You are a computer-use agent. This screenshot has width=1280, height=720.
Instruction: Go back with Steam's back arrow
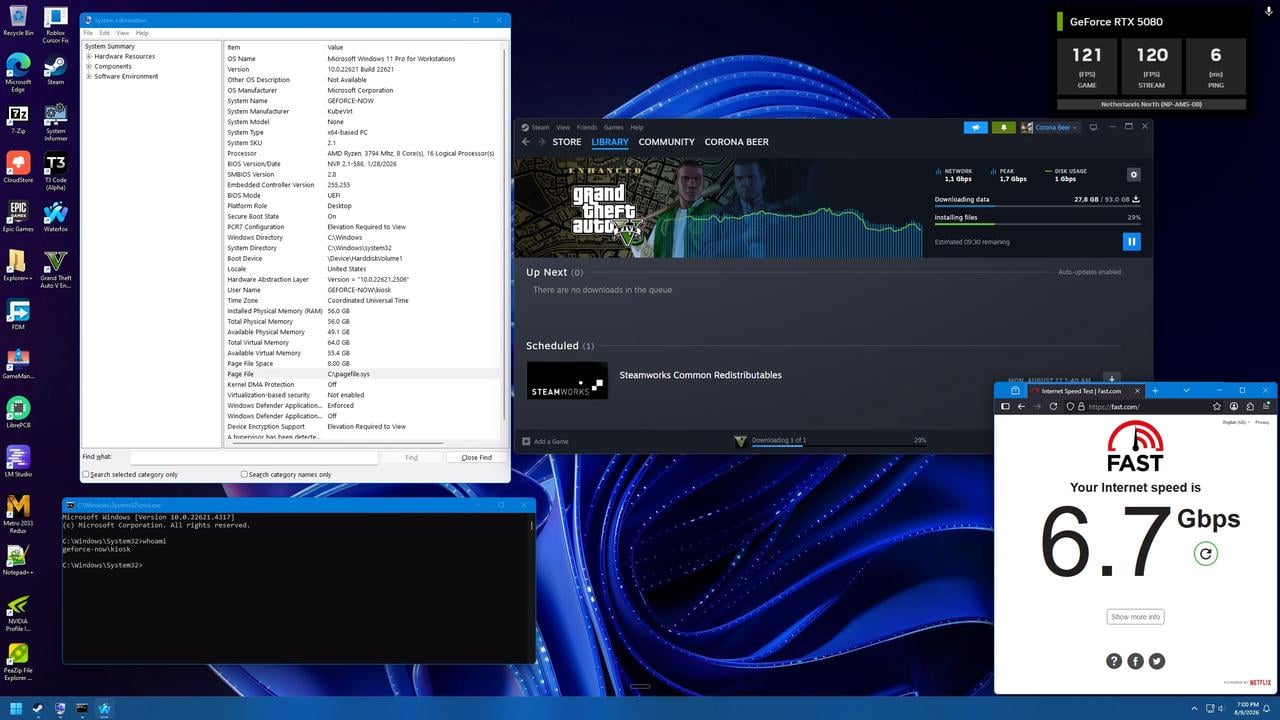point(526,142)
